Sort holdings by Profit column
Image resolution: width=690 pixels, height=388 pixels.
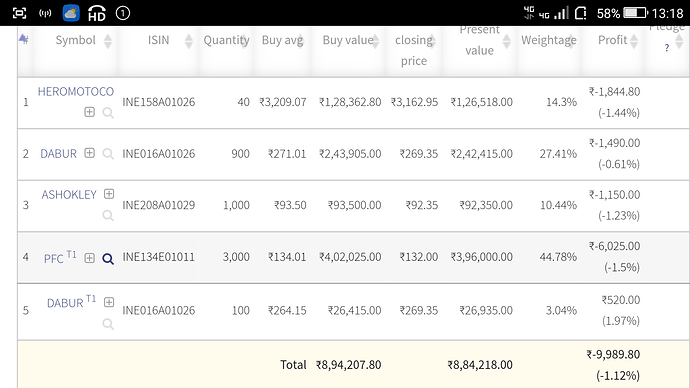(634, 41)
